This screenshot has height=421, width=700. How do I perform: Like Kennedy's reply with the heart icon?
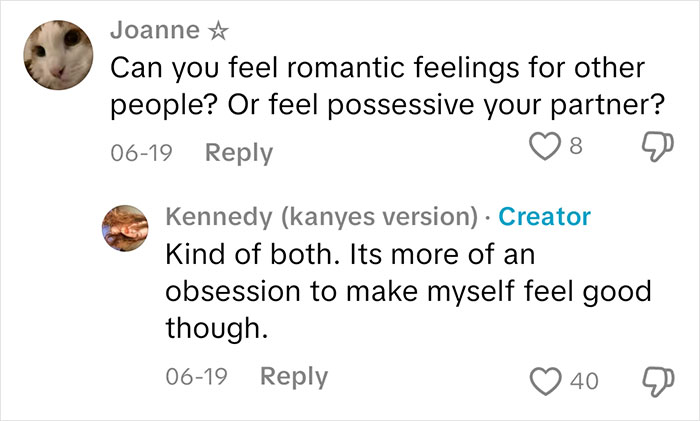[x=548, y=378]
